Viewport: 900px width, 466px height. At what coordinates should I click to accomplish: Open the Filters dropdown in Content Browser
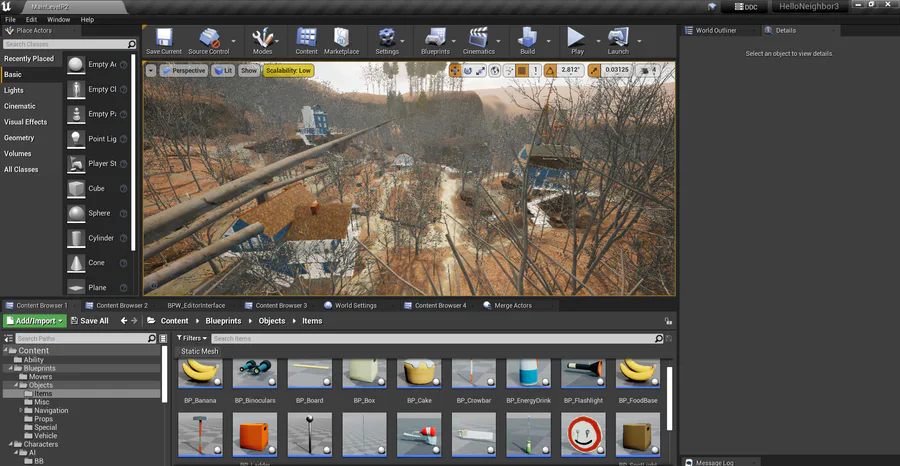[192, 339]
